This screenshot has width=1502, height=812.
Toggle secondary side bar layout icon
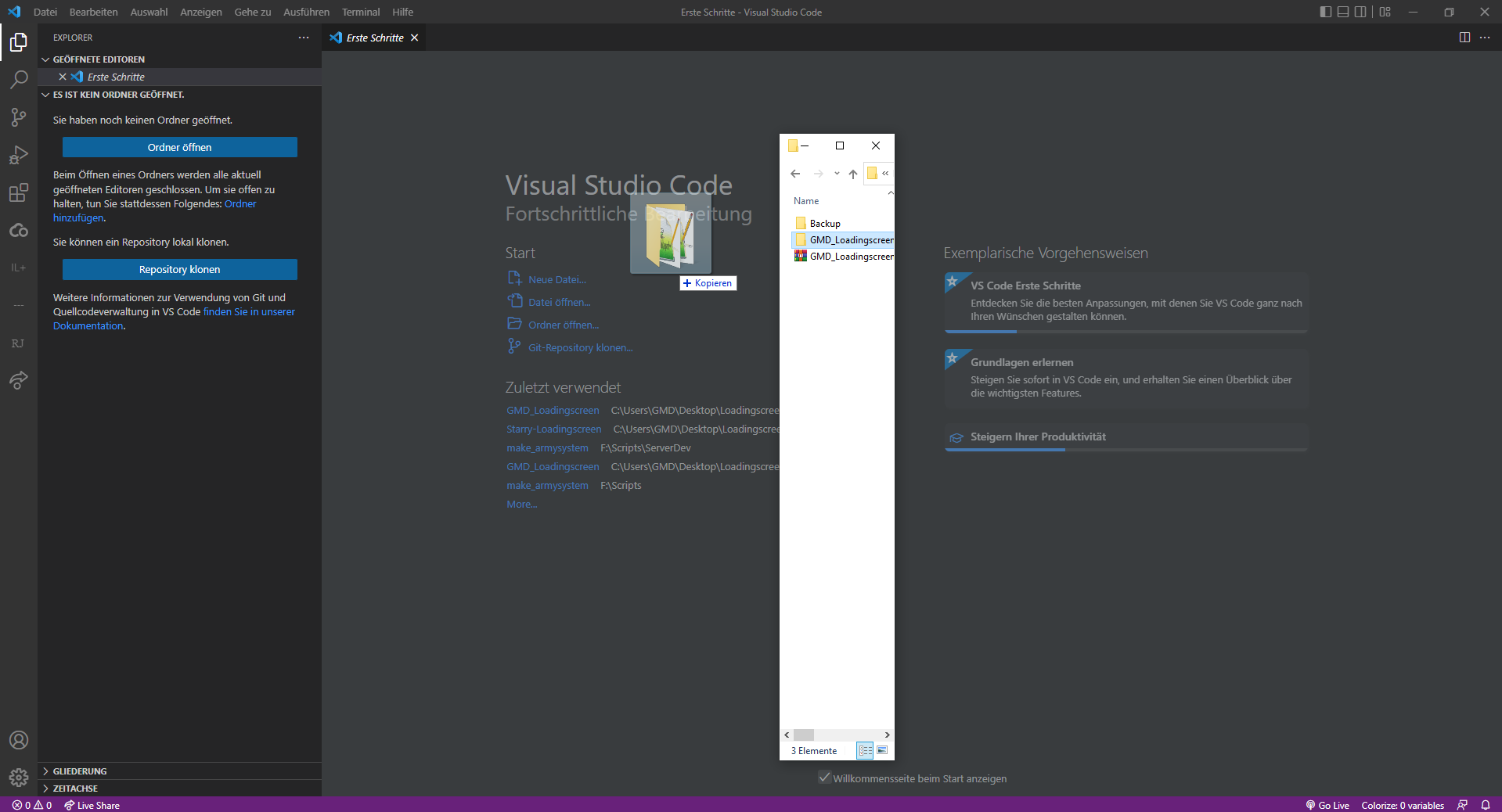[x=1360, y=12]
